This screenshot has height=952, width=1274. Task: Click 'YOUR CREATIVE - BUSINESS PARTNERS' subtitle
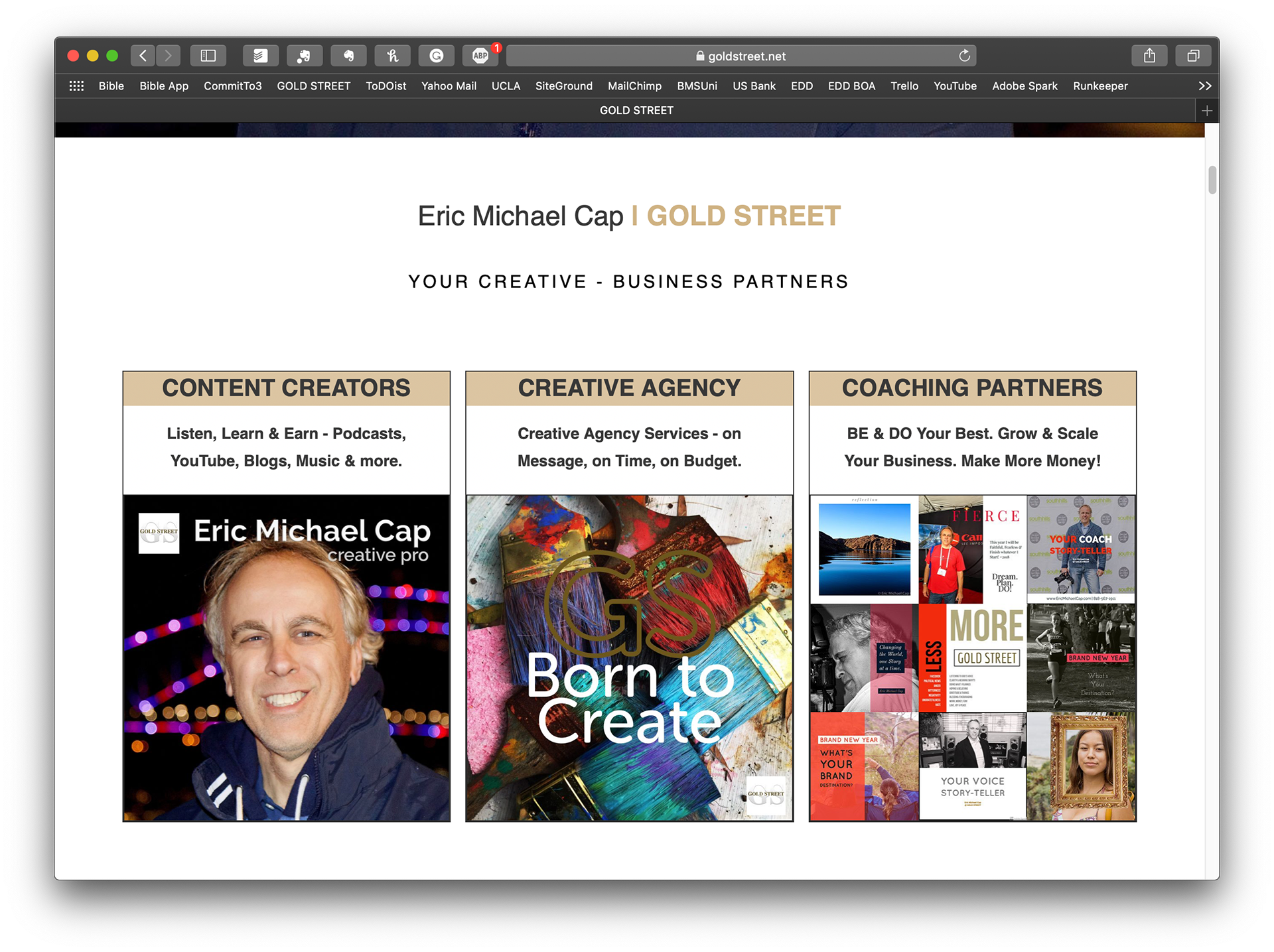point(629,282)
